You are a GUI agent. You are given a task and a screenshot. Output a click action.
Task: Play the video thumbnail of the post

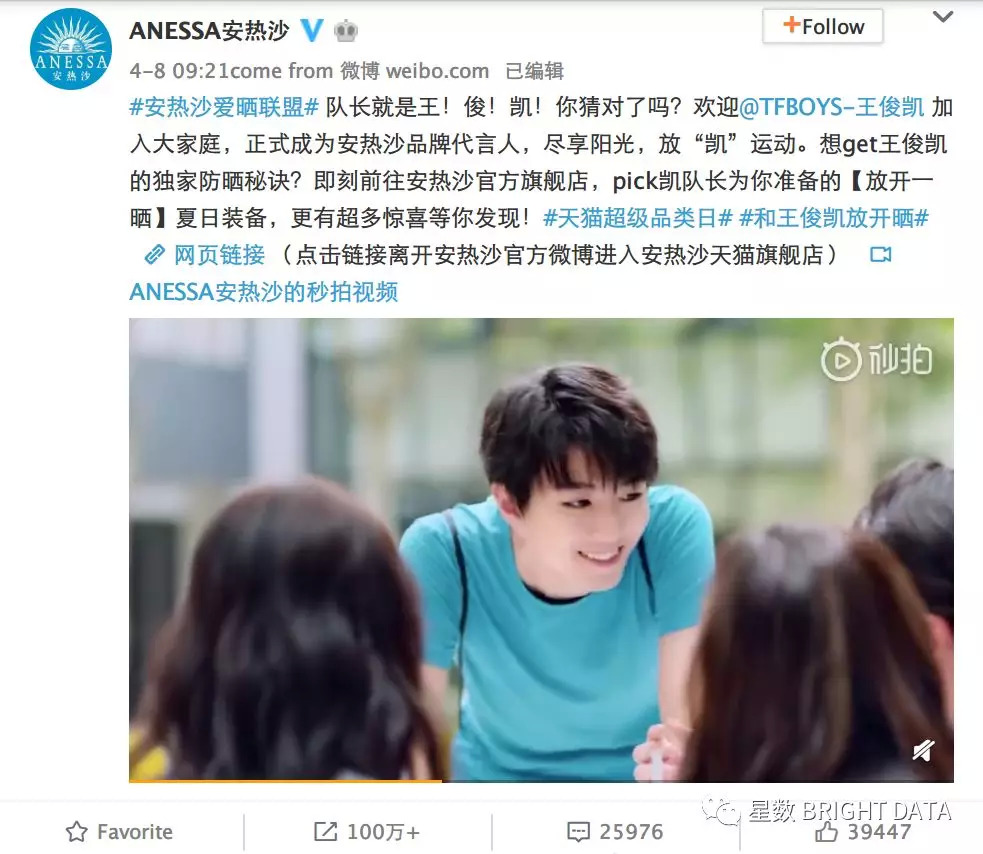tap(542, 550)
